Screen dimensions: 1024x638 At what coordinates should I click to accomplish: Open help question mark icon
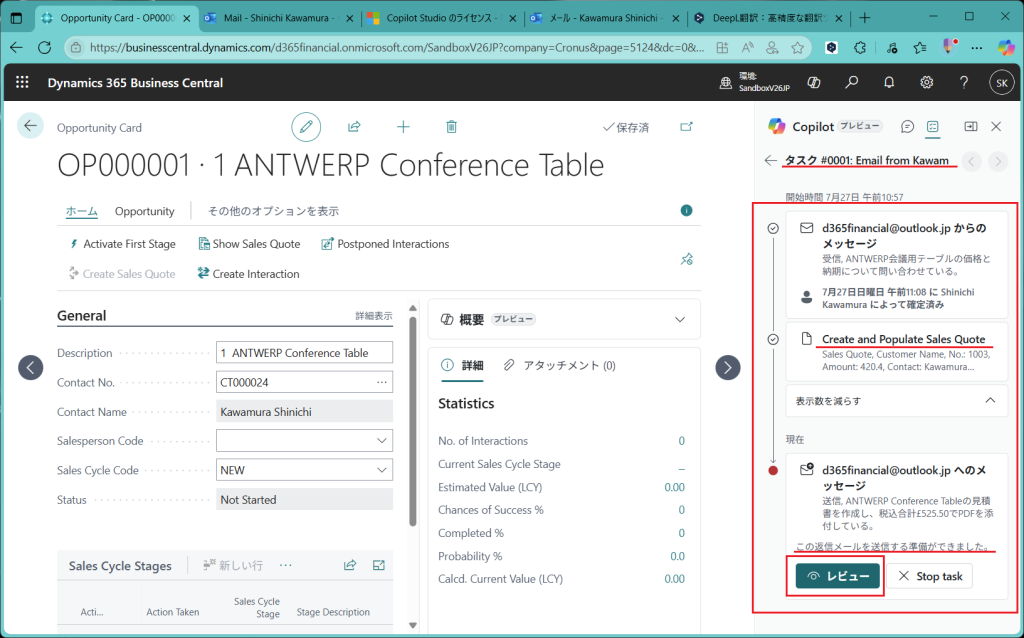tap(964, 82)
